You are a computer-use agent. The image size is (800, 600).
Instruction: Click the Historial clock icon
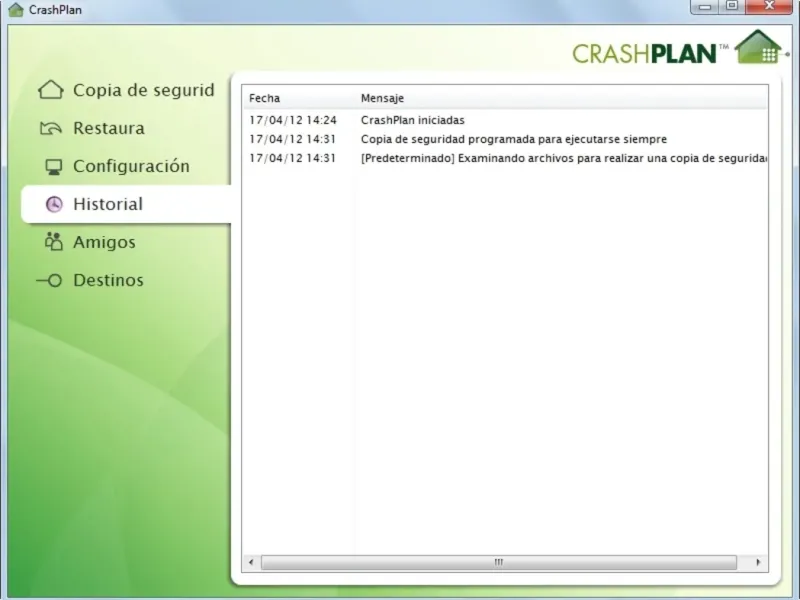pos(54,204)
